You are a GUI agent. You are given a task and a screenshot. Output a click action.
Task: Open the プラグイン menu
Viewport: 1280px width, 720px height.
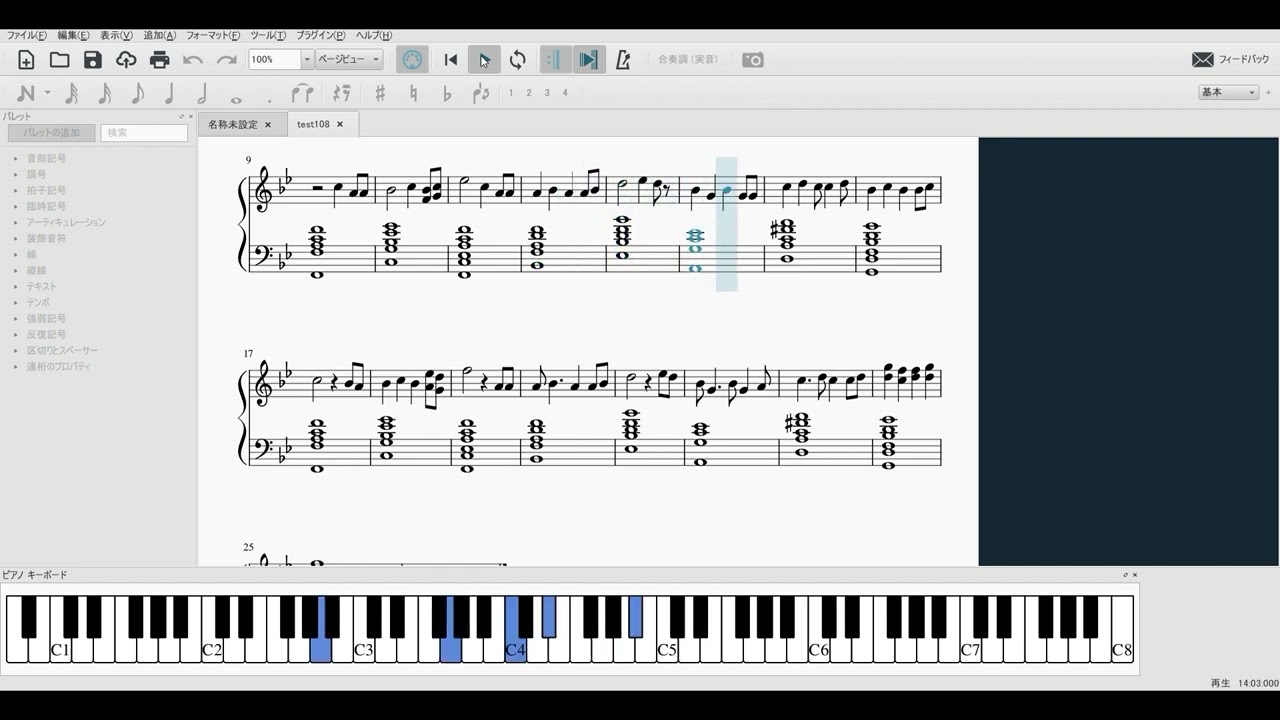321,35
